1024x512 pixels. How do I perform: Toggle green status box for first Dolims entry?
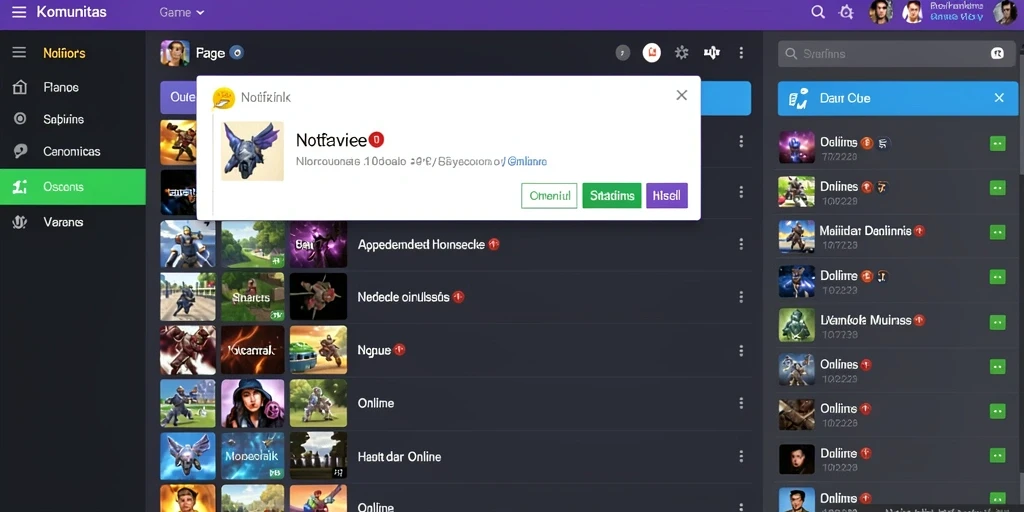[997, 144]
